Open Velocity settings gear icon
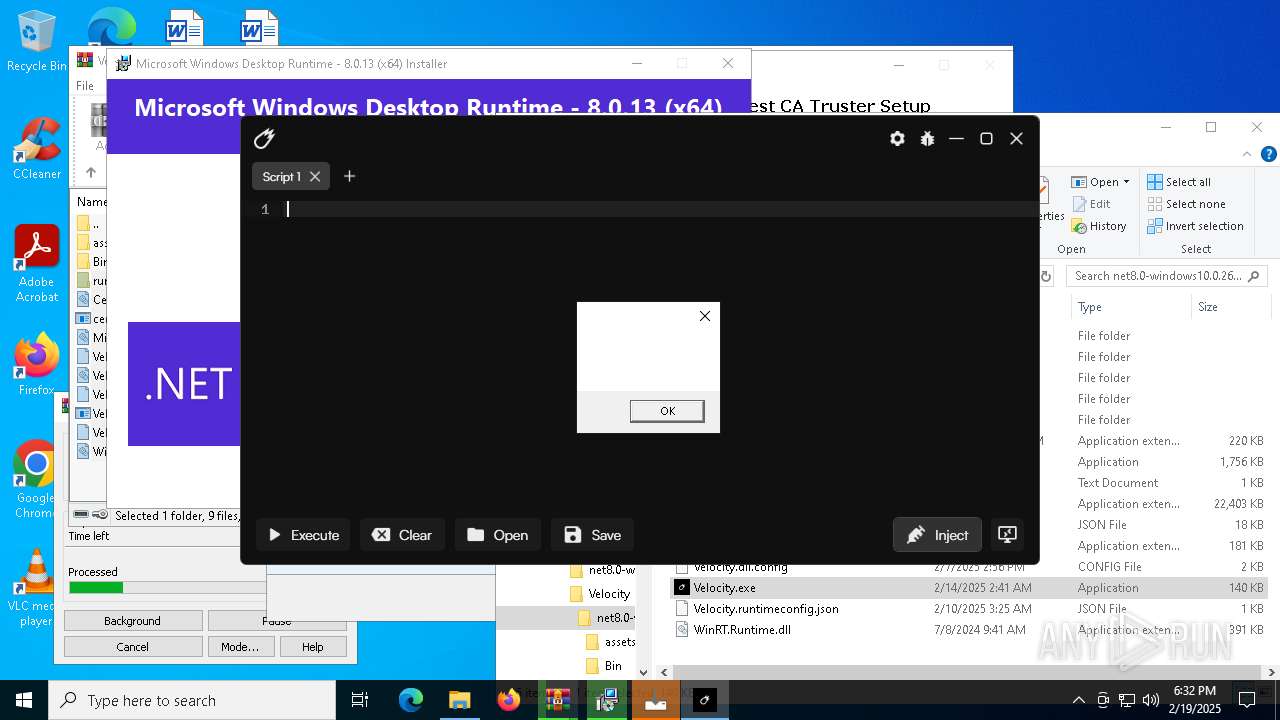This screenshot has width=1280, height=720. pyautogui.click(x=897, y=139)
